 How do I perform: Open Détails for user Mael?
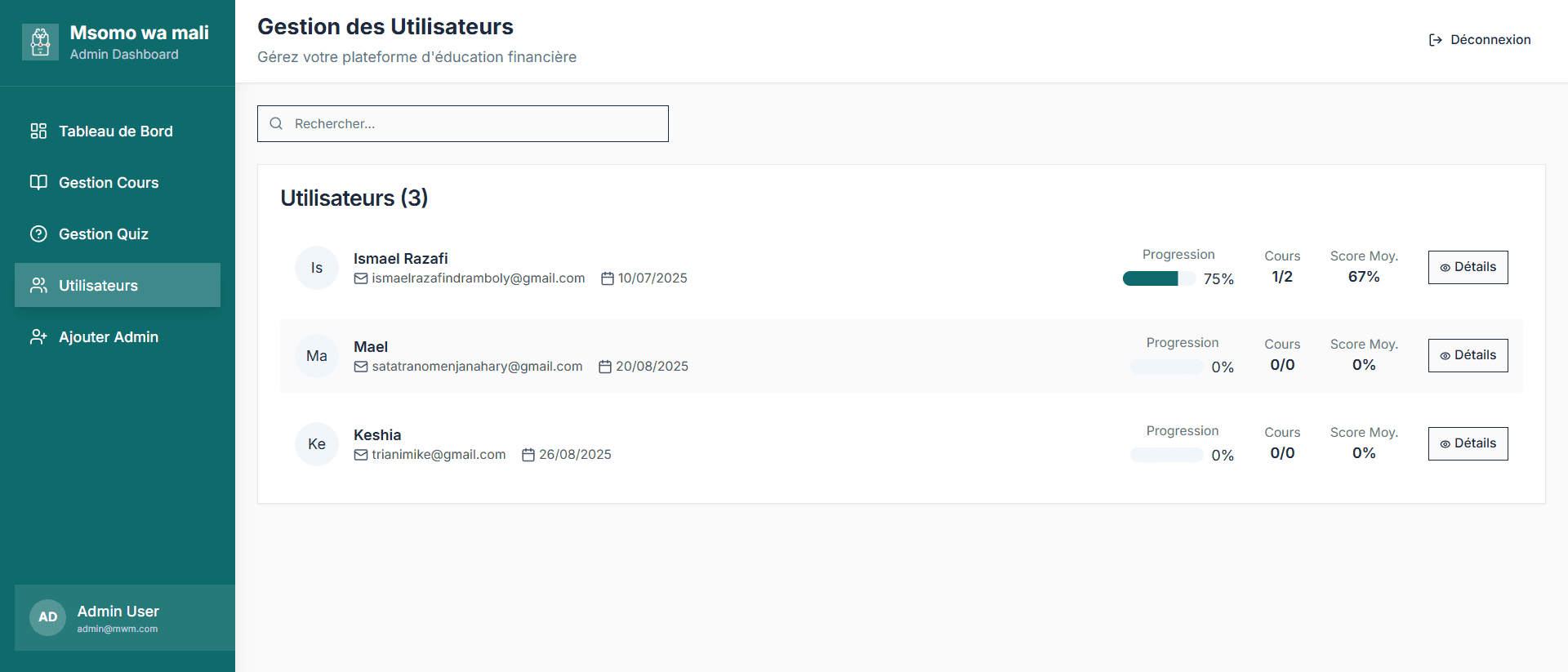(1468, 355)
